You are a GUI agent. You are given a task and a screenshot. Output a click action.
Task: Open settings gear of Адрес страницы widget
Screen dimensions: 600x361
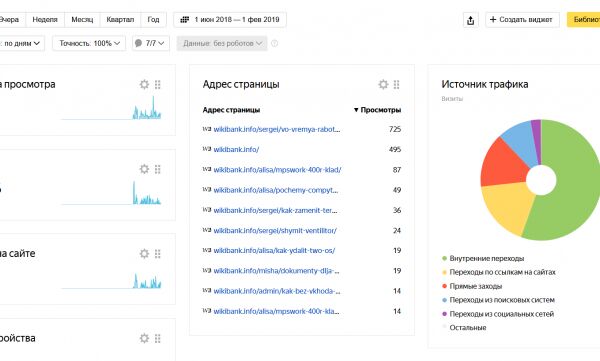click(x=383, y=84)
